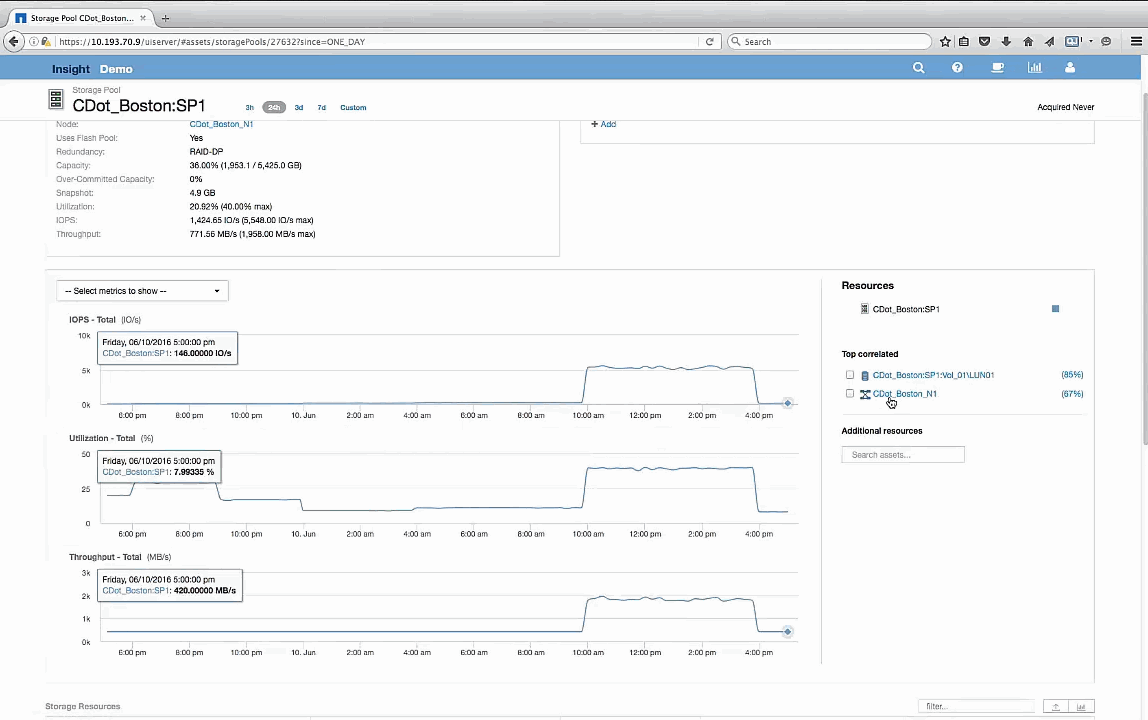Click the Search assets input field
This screenshot has height=720, width=1148.
coord(903,455)
